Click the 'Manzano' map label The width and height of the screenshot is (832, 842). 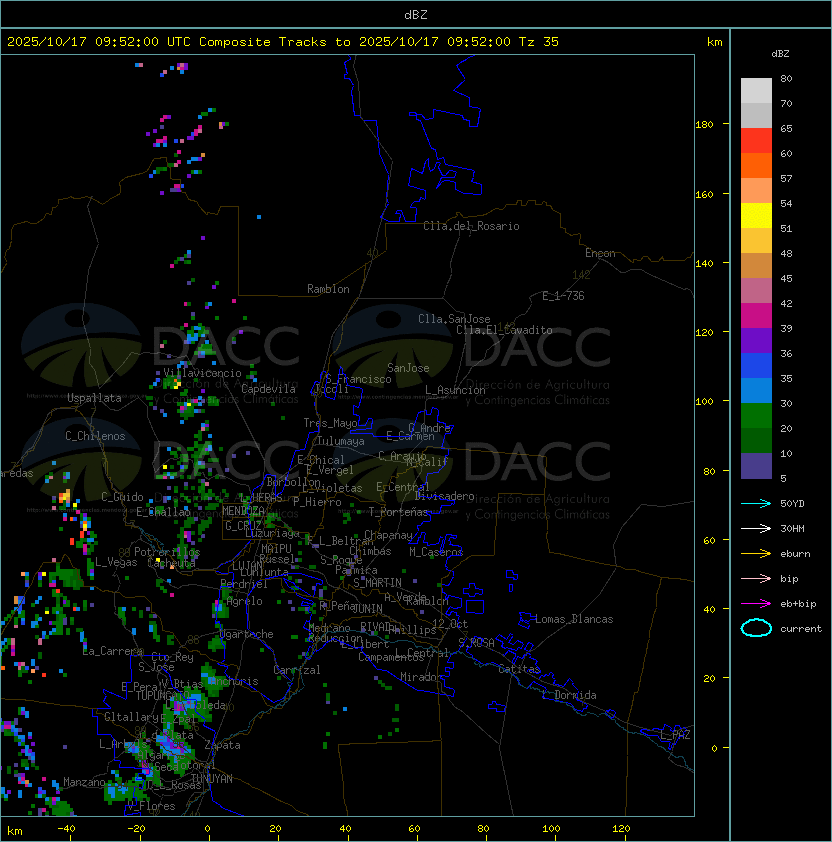tap(84, 782)
